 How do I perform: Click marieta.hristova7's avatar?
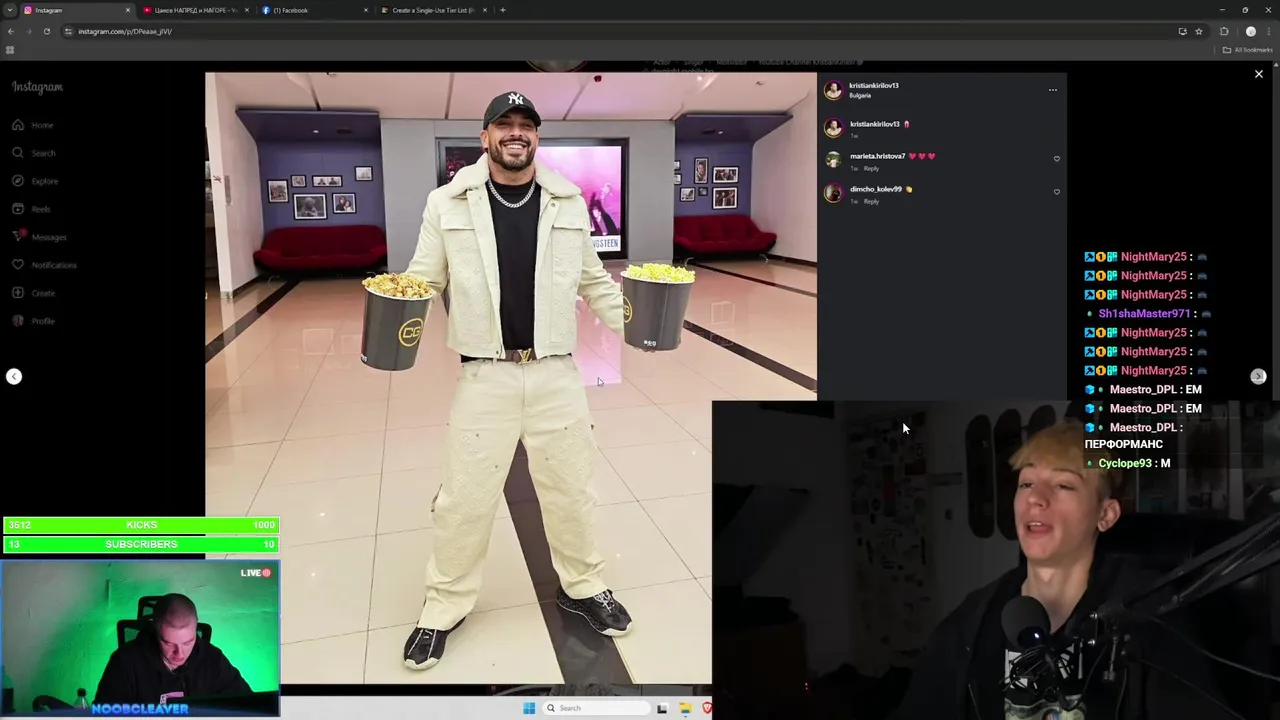(833, 160)
